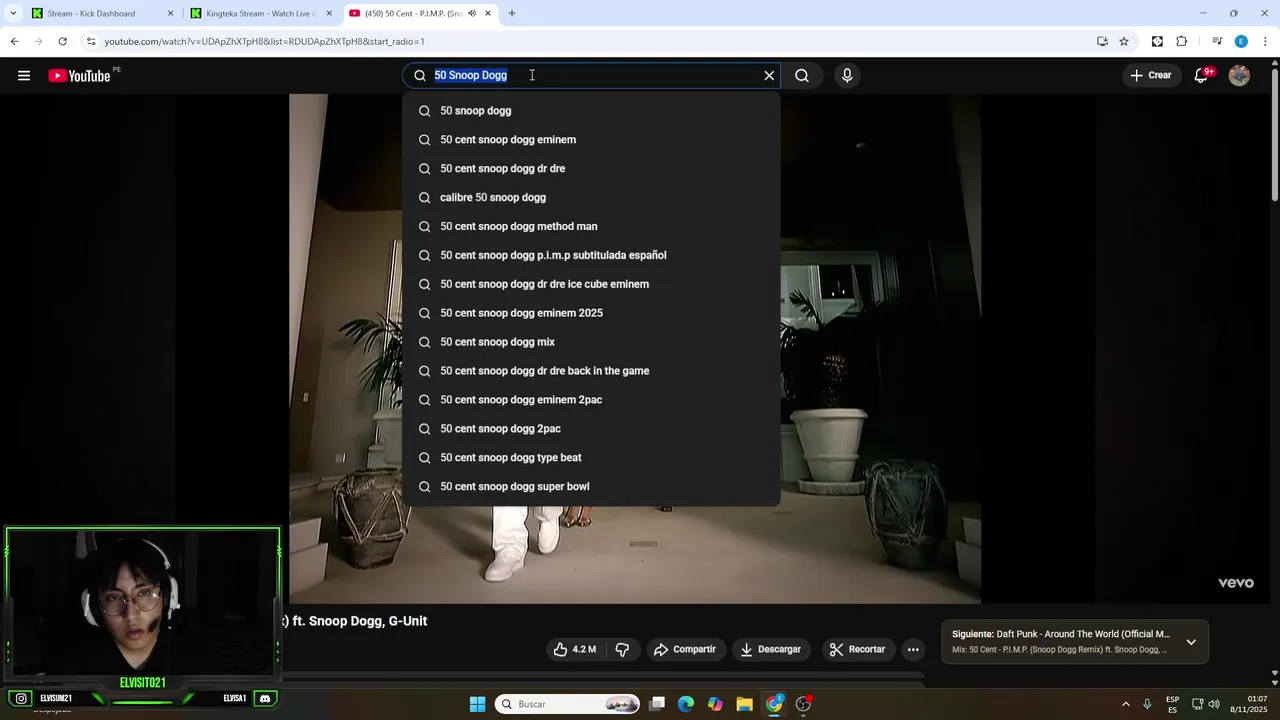The image size is (1280, 720).
Task: Choose suggestion "50 cent snoop dogg dr dre"
Action: pos(591,169)
